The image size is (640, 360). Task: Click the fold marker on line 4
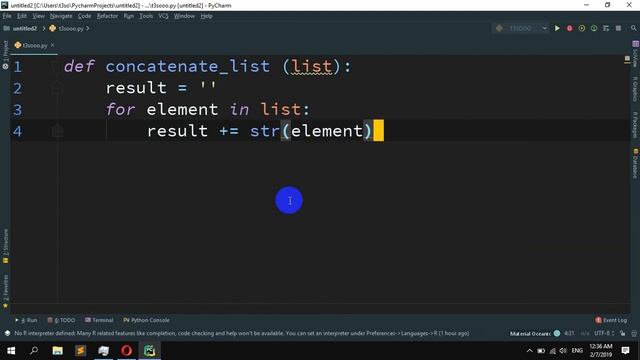point(57,131)
